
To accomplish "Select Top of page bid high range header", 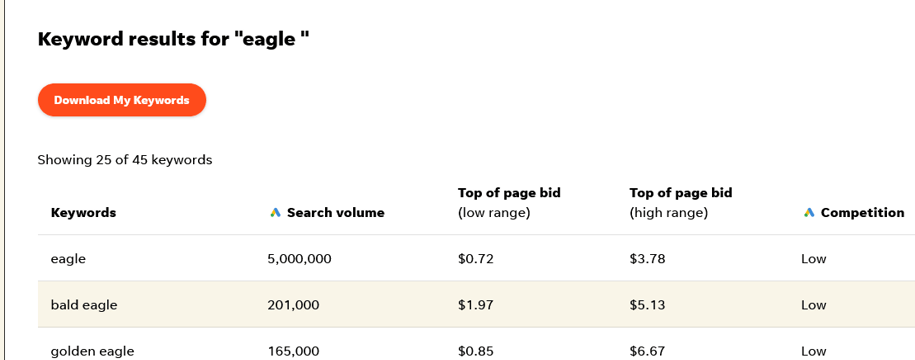I will [681, 202].
